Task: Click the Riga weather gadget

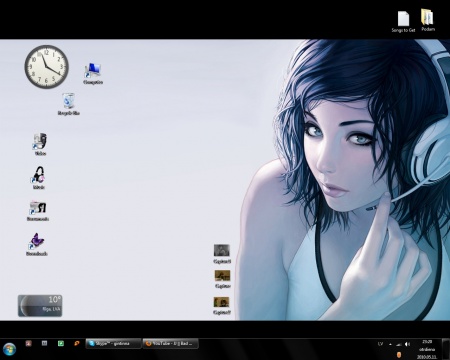Action: [x=40, y=305]
